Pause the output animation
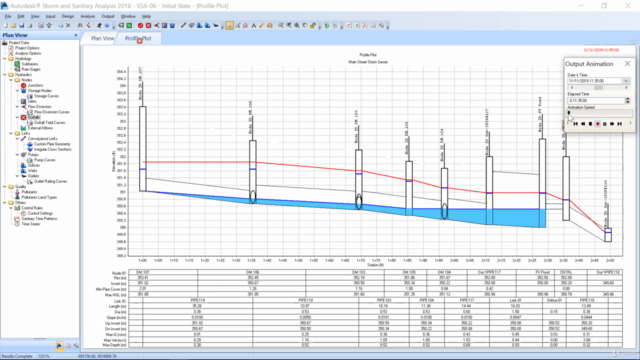This screenshot has width=640, height=360. click(604, 124)
